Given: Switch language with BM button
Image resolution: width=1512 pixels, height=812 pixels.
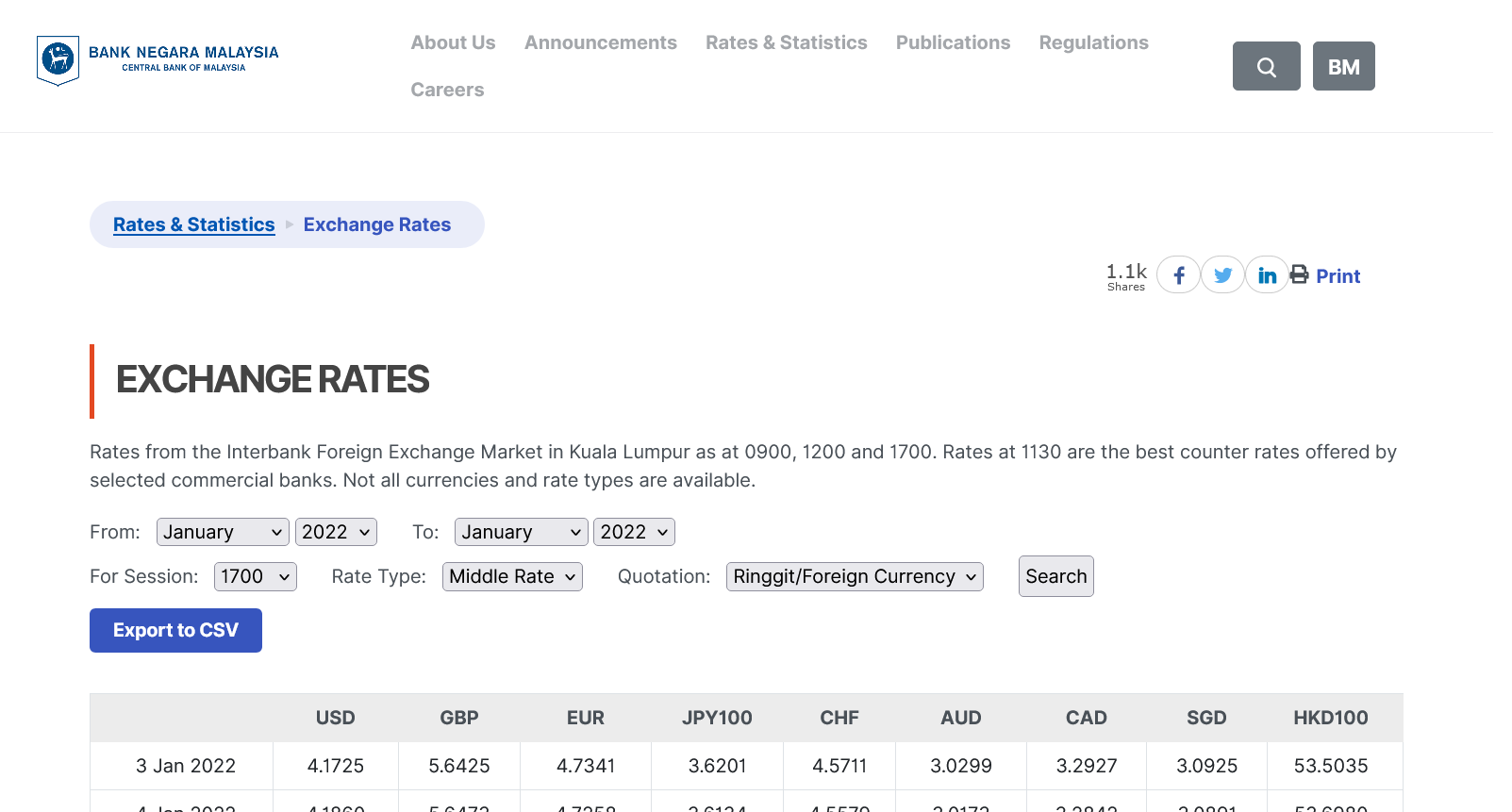Looking at the screenshot, I should click(1343, 66).
